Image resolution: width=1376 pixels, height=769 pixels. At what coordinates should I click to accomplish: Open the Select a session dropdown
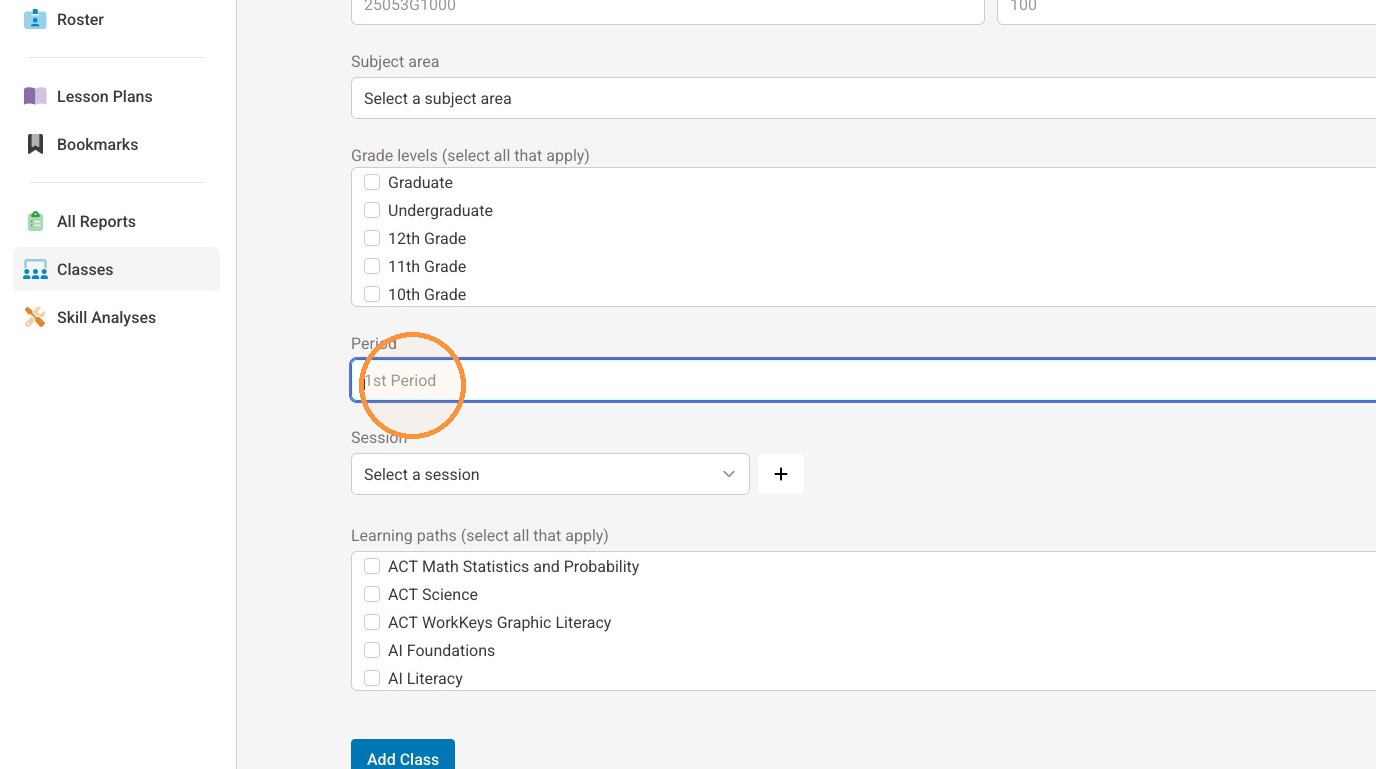(550, 474)
